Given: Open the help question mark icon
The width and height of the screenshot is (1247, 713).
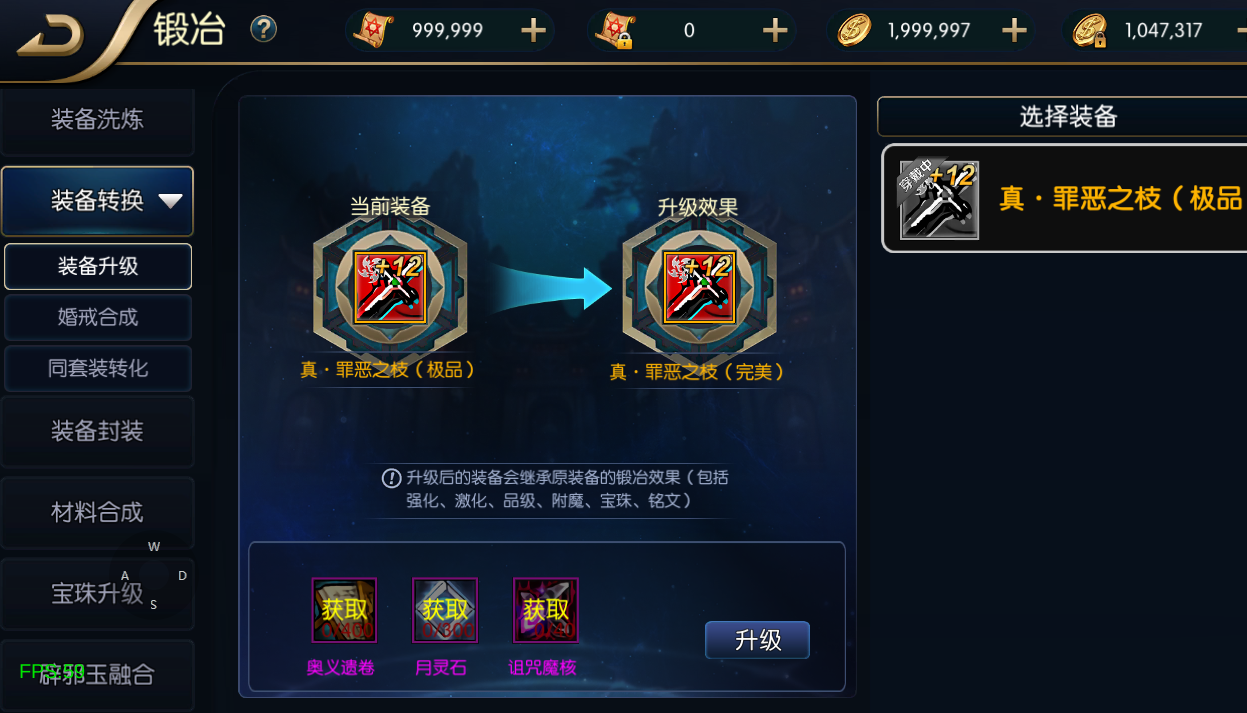Looking at the screenshot, I should [263, 29].
